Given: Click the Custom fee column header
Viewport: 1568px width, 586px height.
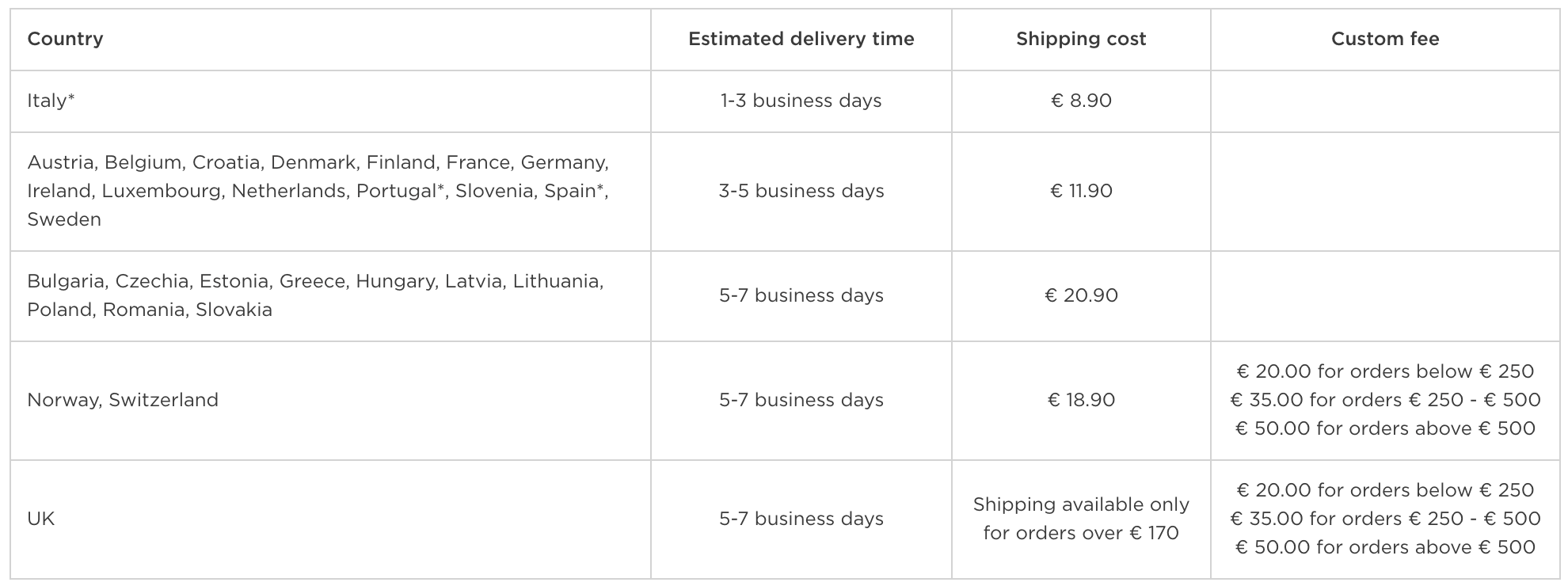Looking at the screenshot, I should pyautogui.click(x=1385, y=39).
